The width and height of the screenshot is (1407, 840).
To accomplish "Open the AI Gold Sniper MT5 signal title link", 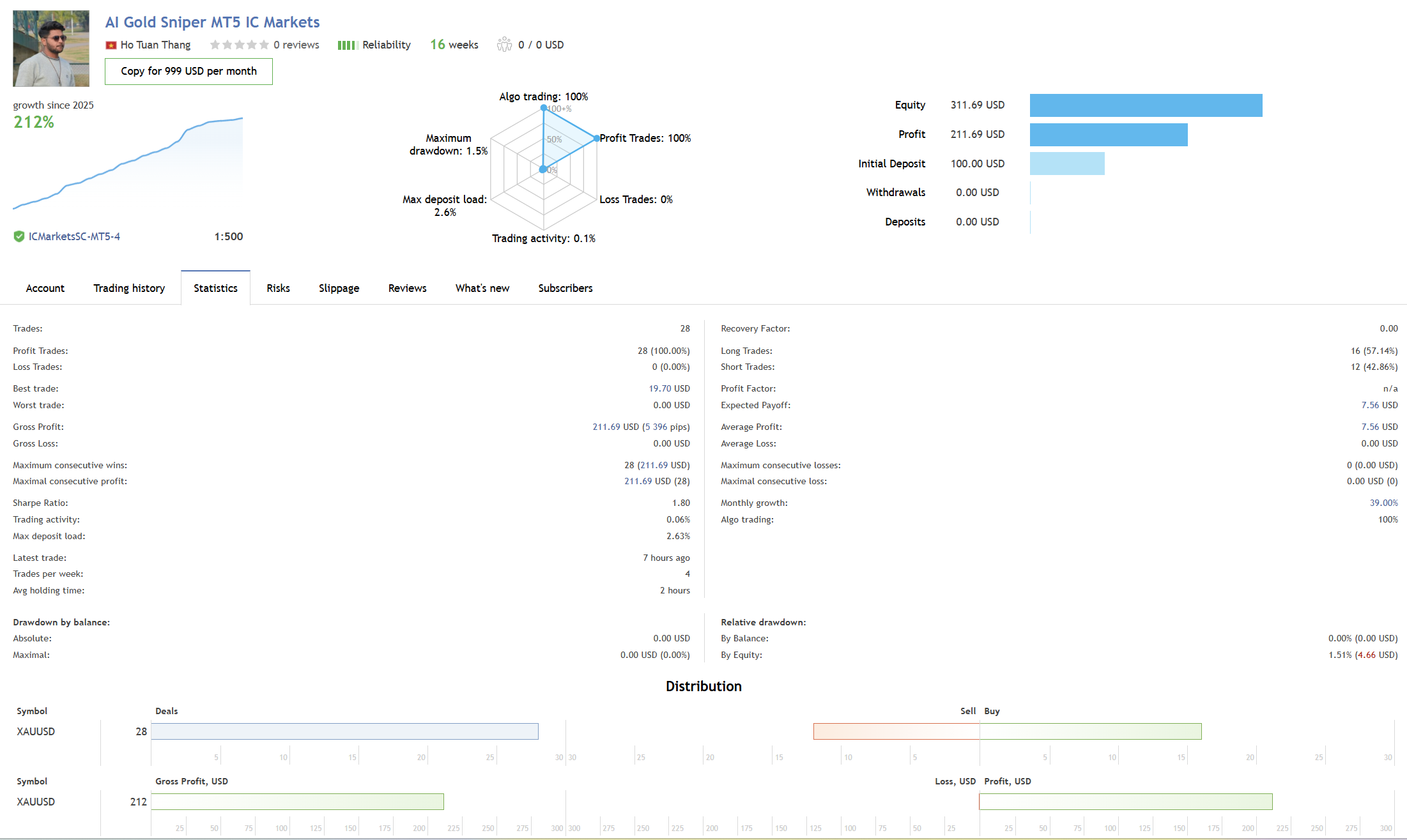I will [212, 22].
